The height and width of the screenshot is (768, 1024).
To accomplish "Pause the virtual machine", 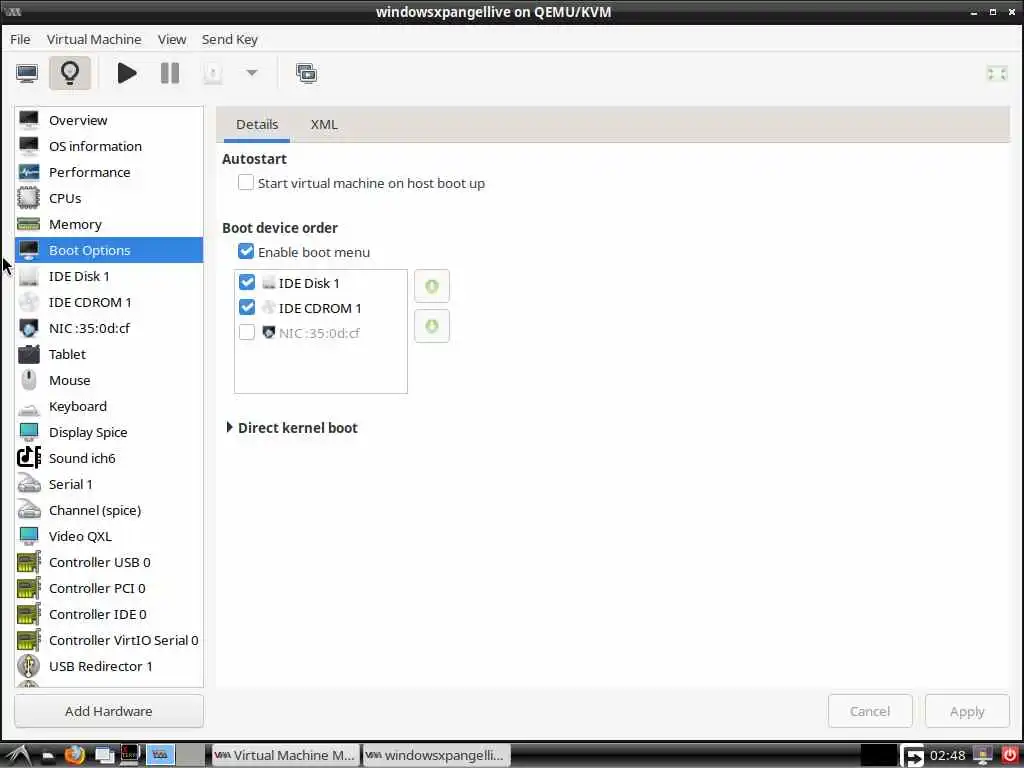I will tap(170, 73).
